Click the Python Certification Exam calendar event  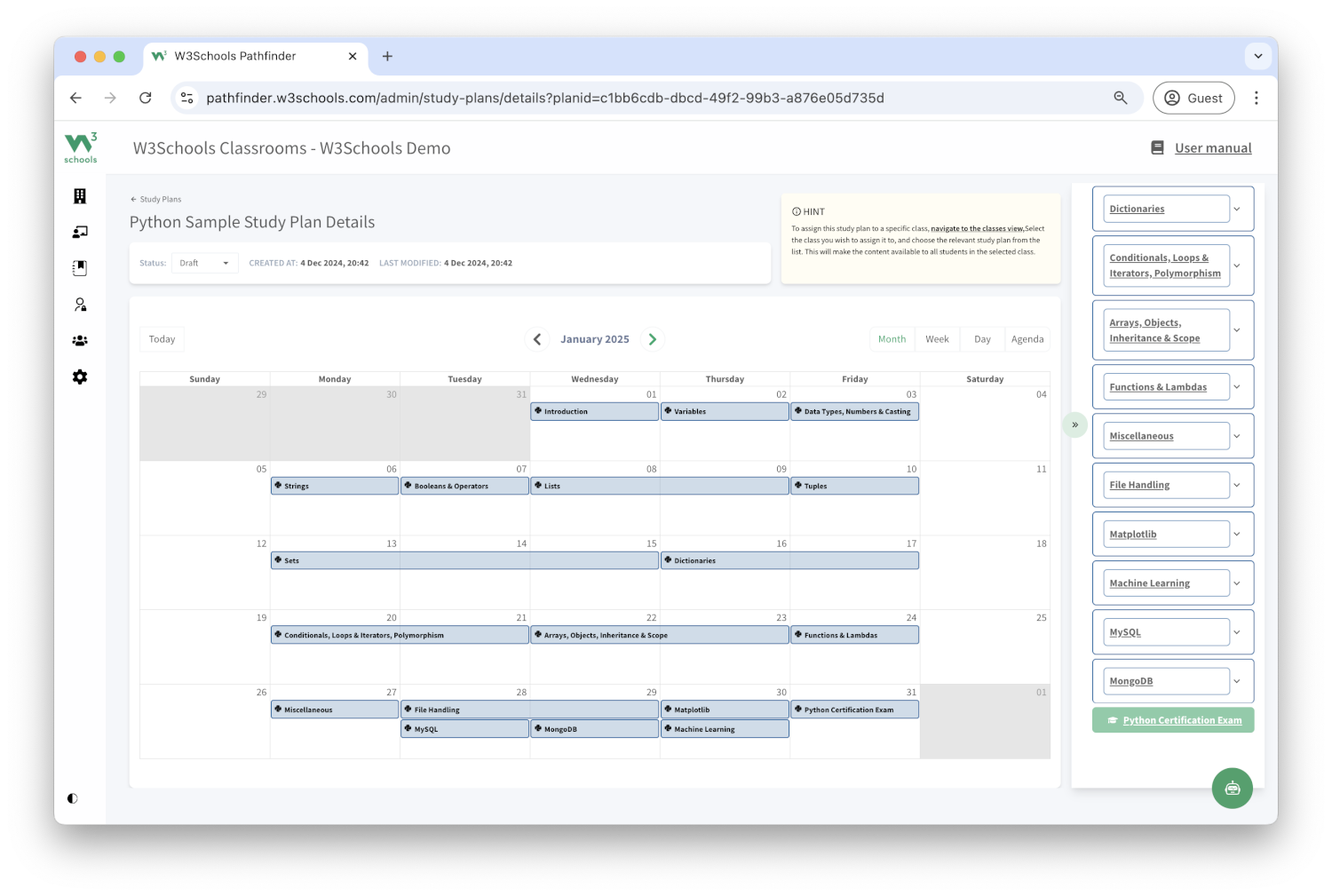click(854, 710)
